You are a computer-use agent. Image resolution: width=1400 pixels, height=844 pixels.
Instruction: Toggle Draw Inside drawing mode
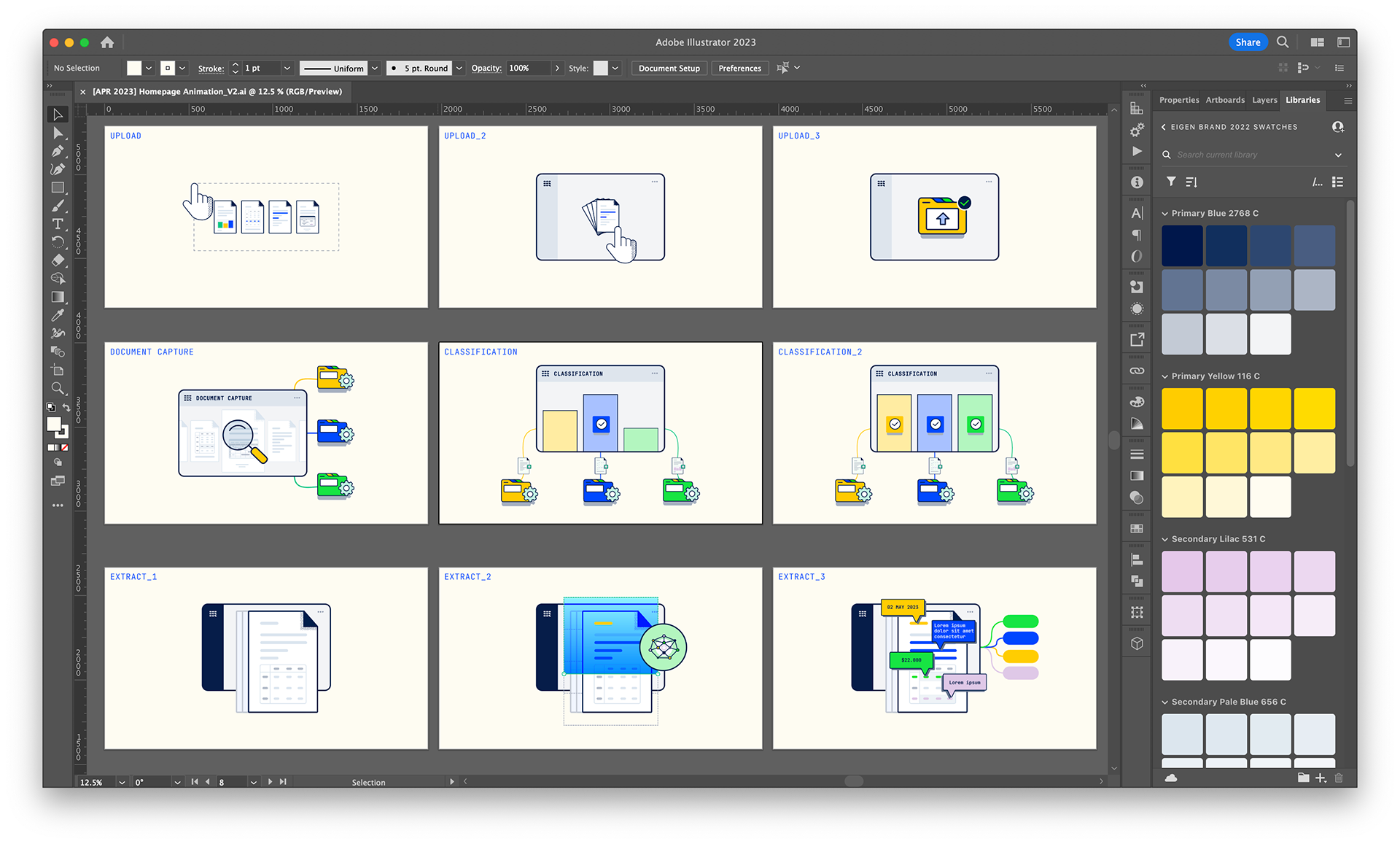[58, 462]
